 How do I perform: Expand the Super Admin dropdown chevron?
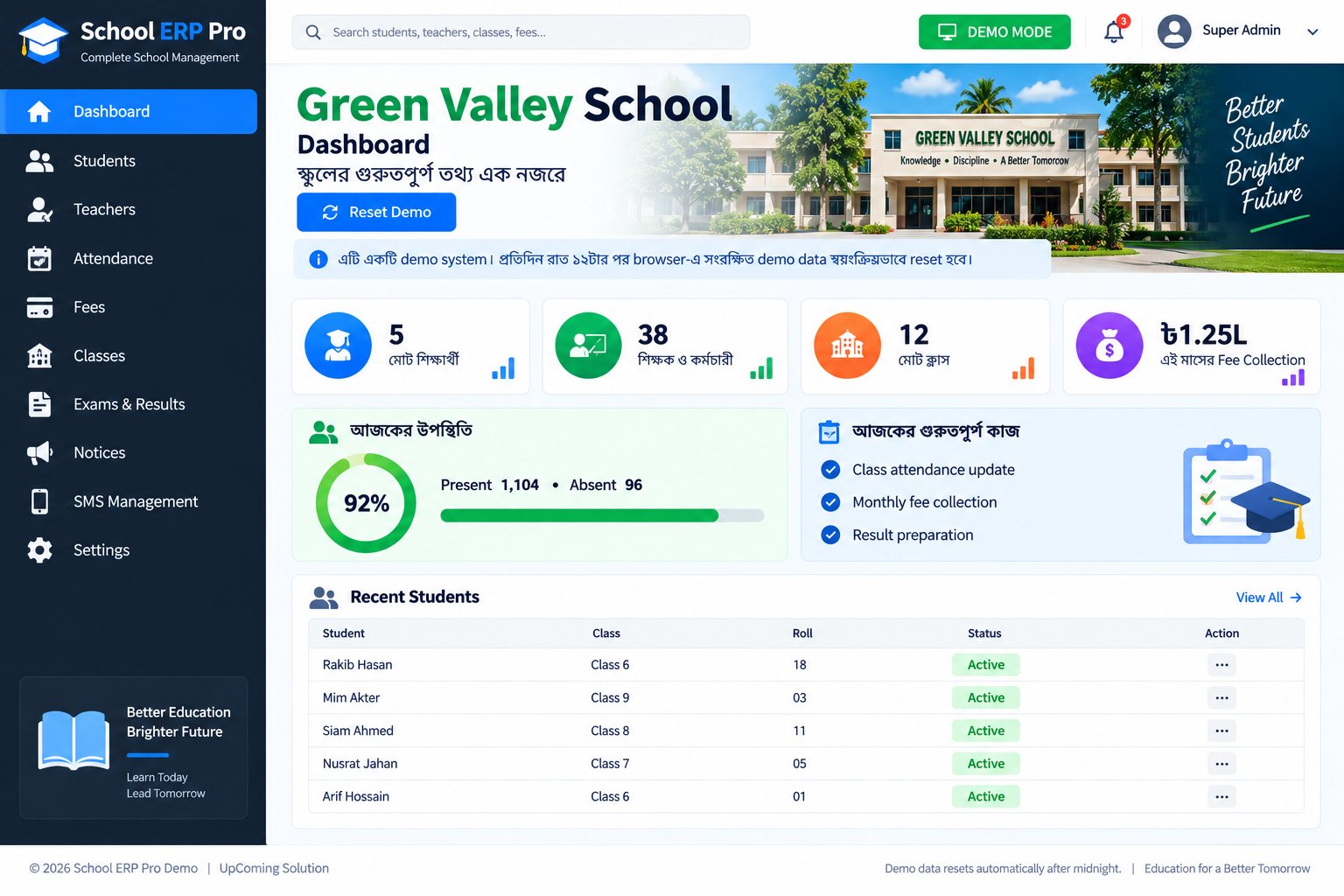[x=1312, y=32]
